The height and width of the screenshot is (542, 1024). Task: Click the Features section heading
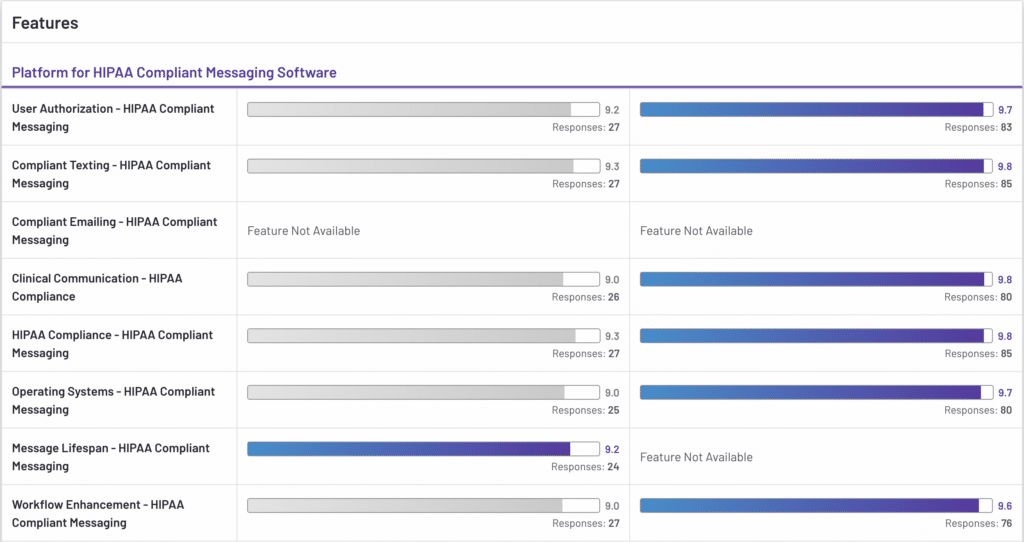click(x=45, y=22)
